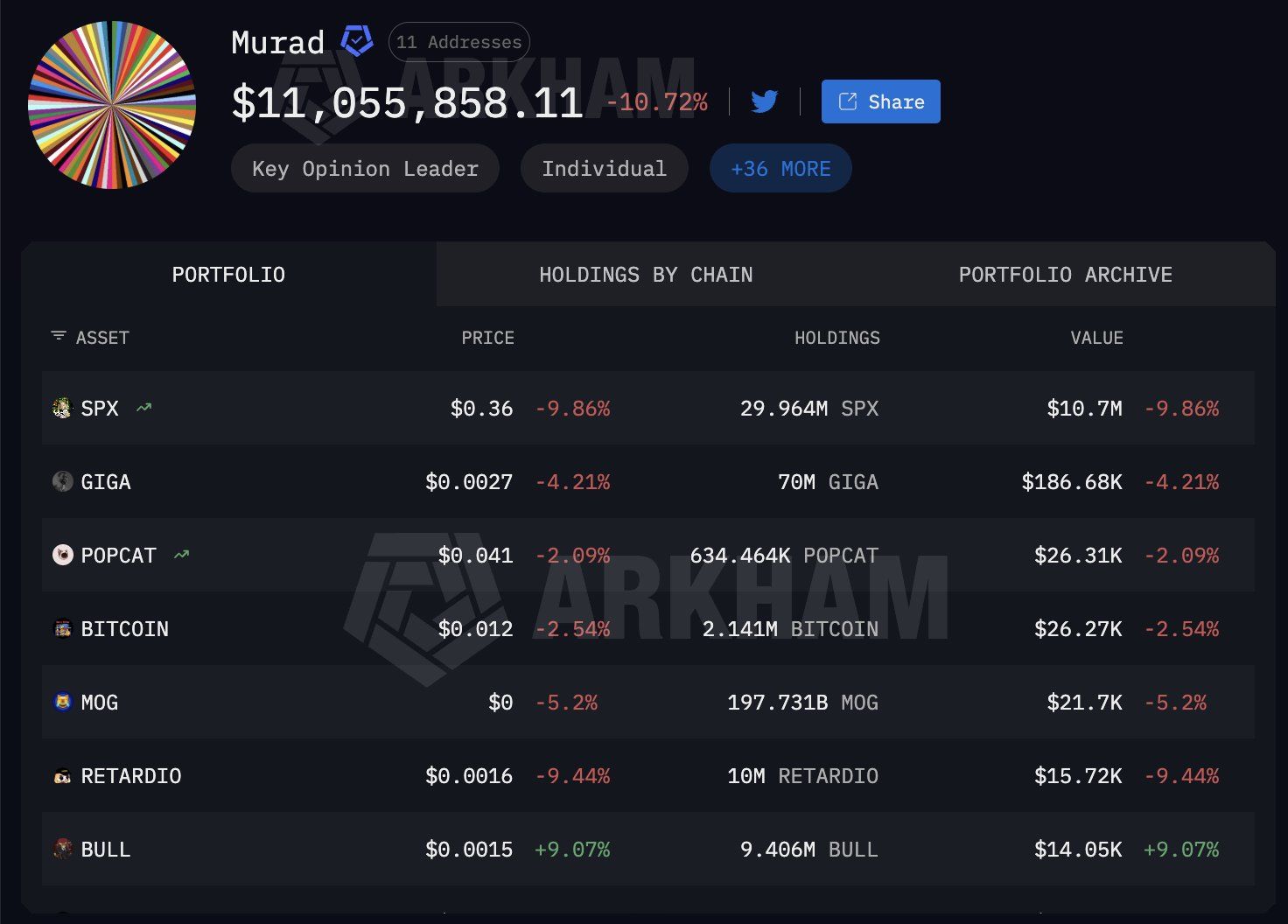The image size is (1288, 924).
Task: Click SPX price $0.36
Action: point(481,408)
